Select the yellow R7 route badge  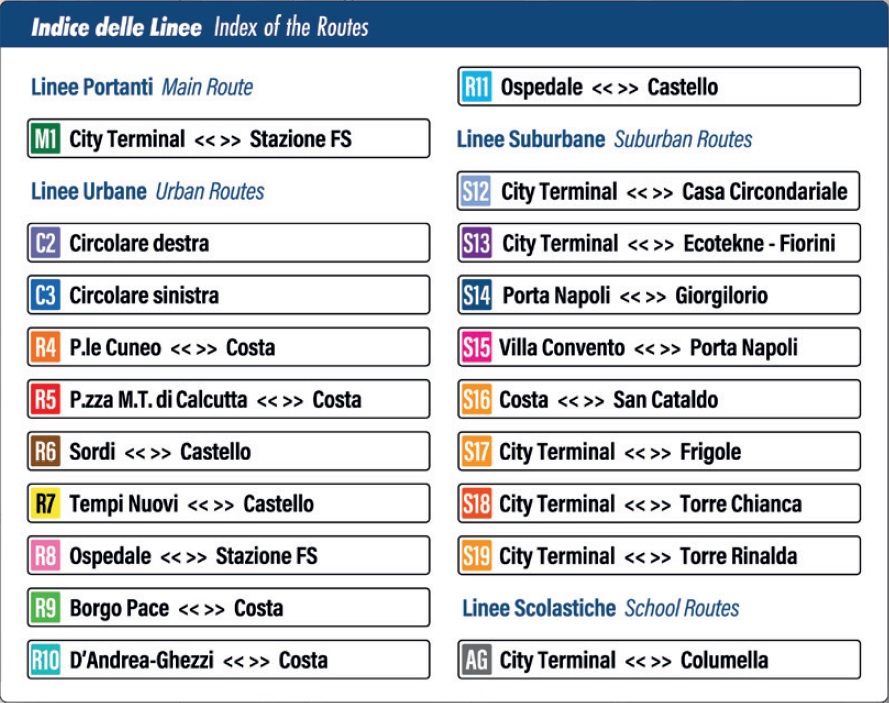click(x=46, y=504)
